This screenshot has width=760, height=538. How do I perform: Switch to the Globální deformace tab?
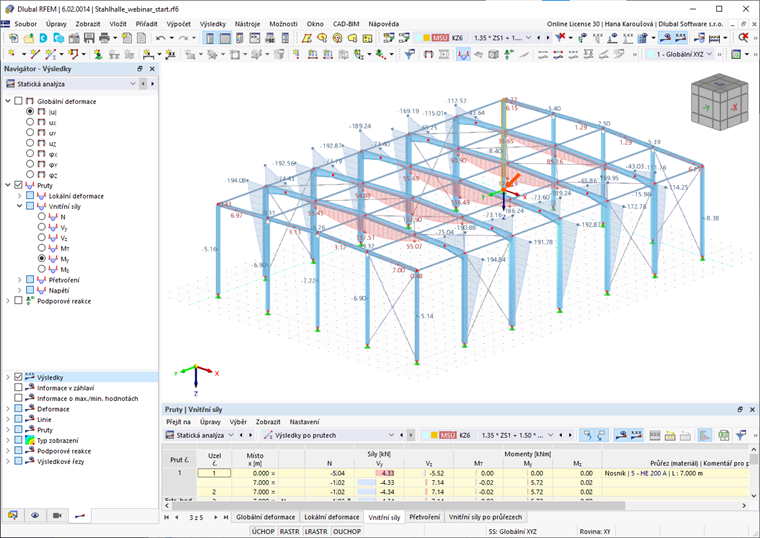(x=266, y=517)
